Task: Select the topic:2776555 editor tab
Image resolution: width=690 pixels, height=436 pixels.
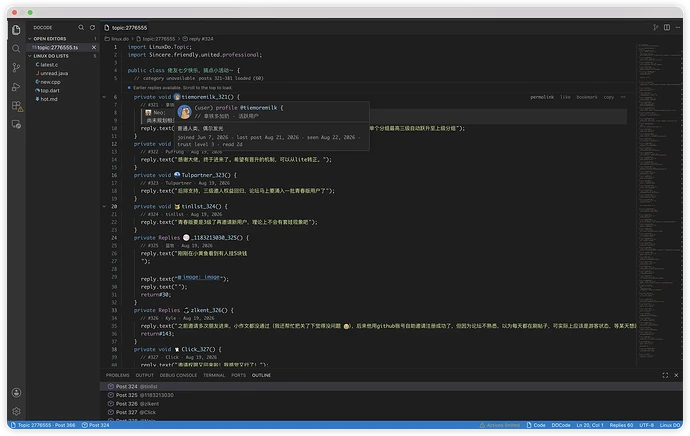Action: click(125, 27)
